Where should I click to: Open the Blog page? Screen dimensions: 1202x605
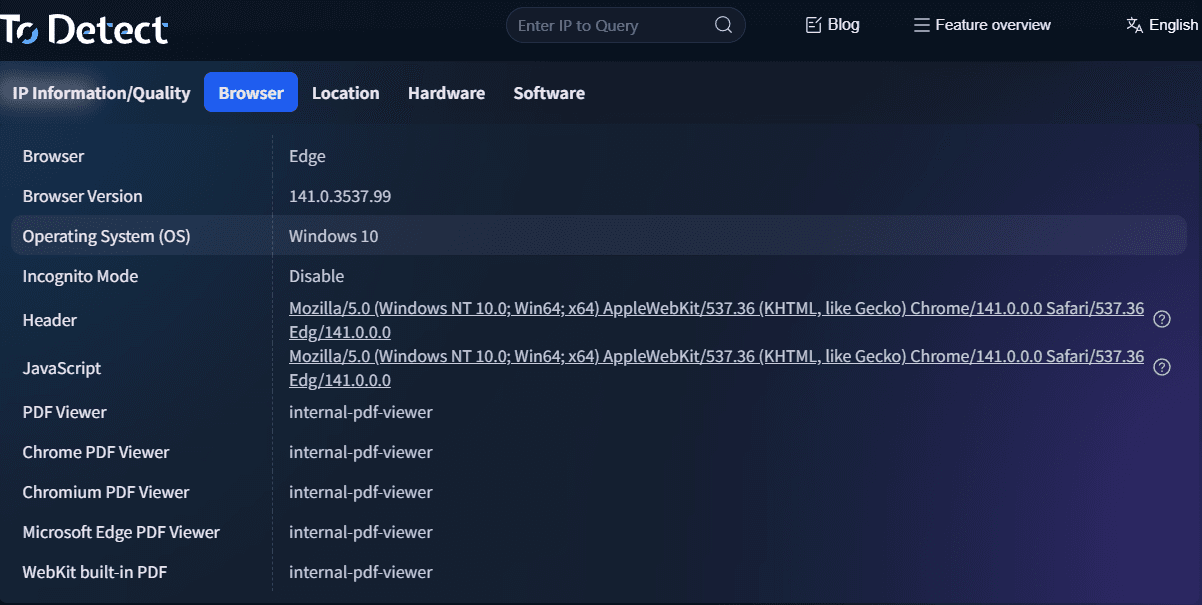pyautogui.click(x=832, y=25)
